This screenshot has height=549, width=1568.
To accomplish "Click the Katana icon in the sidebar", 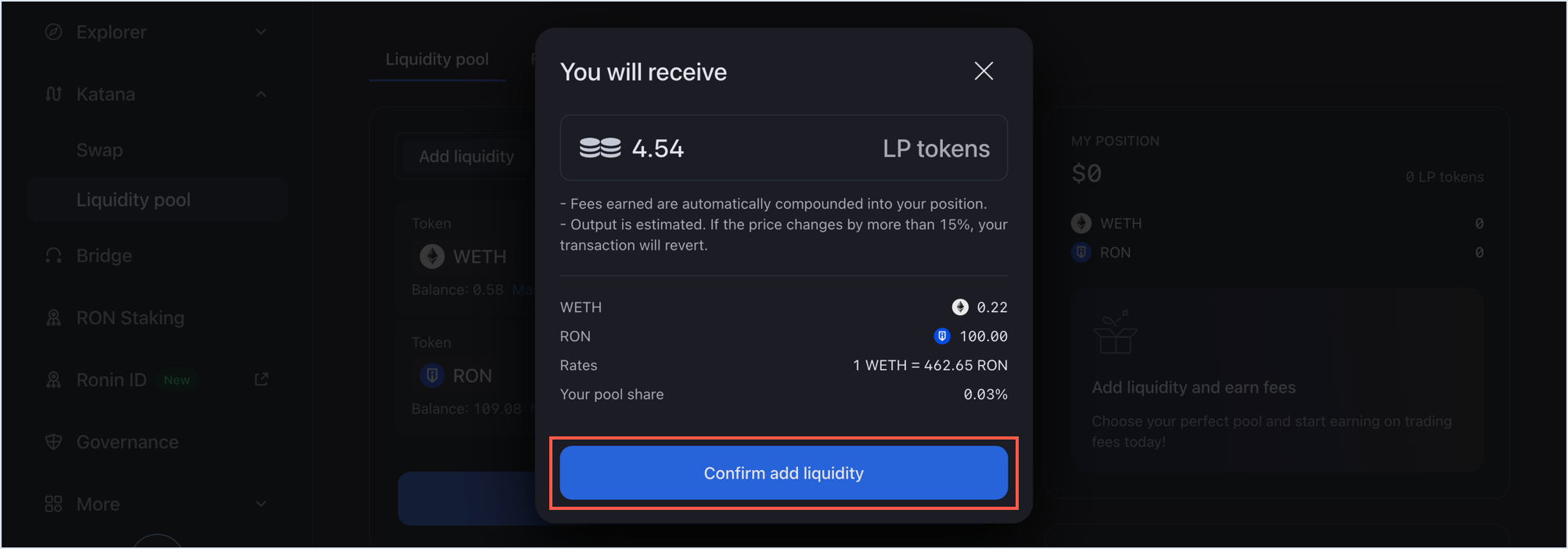I will tap(52, 93).
